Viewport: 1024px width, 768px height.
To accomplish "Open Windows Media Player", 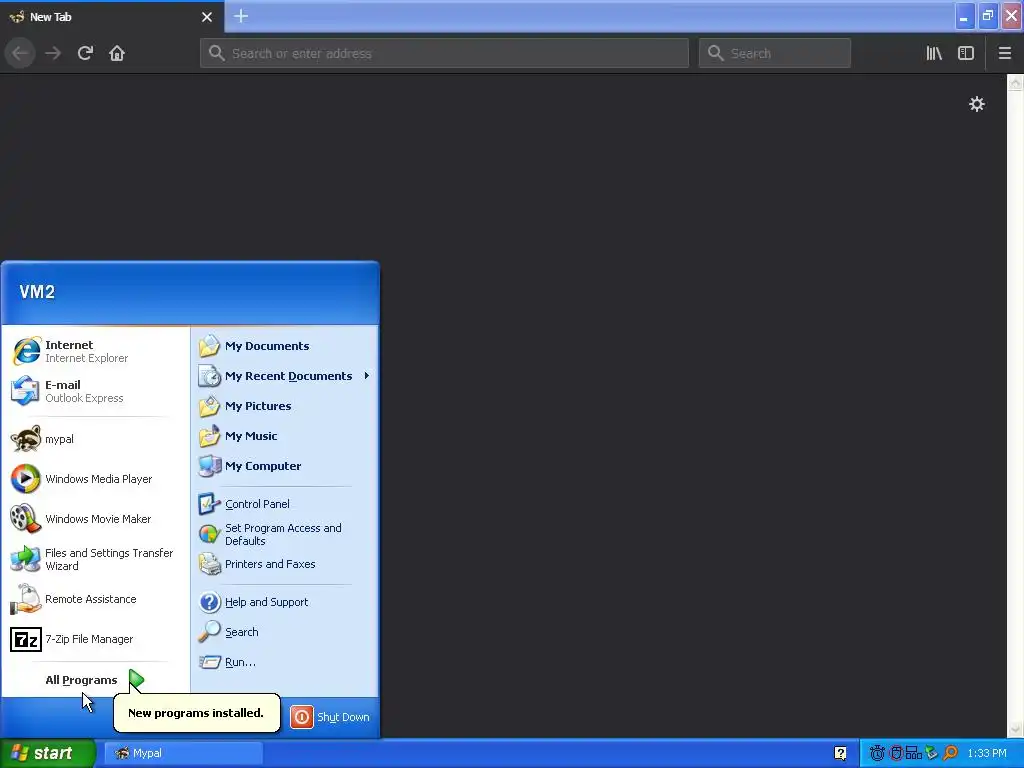I will click(x=95, y=479).
